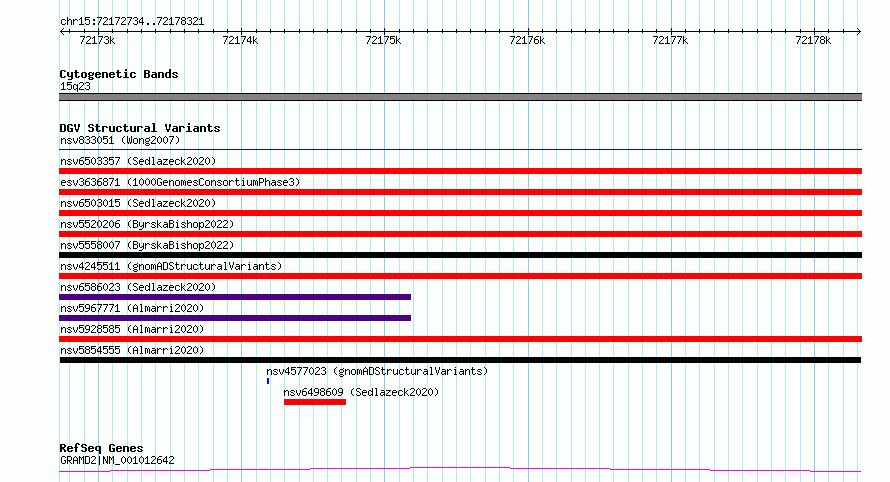Open the DGV Structural Variants track heading
This screenshot has height=482, width=890.
(x=140, y=128)
